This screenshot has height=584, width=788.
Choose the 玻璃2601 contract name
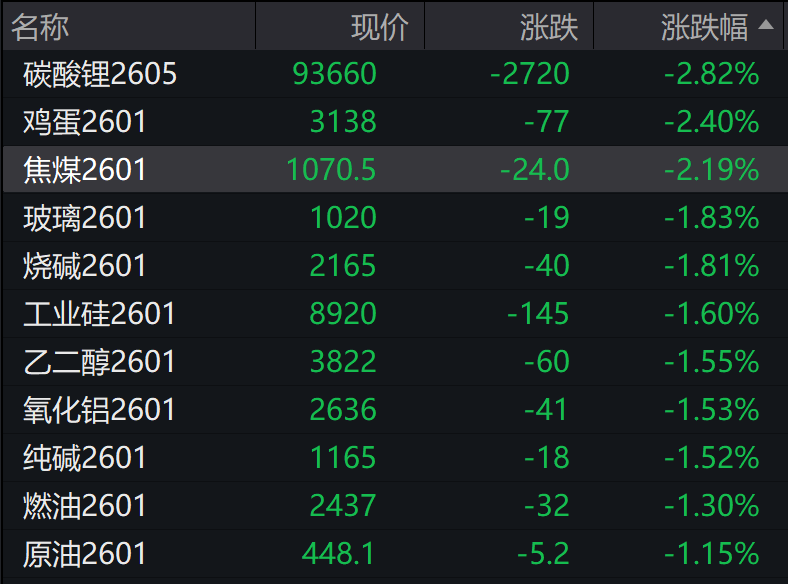click(85, 218)
